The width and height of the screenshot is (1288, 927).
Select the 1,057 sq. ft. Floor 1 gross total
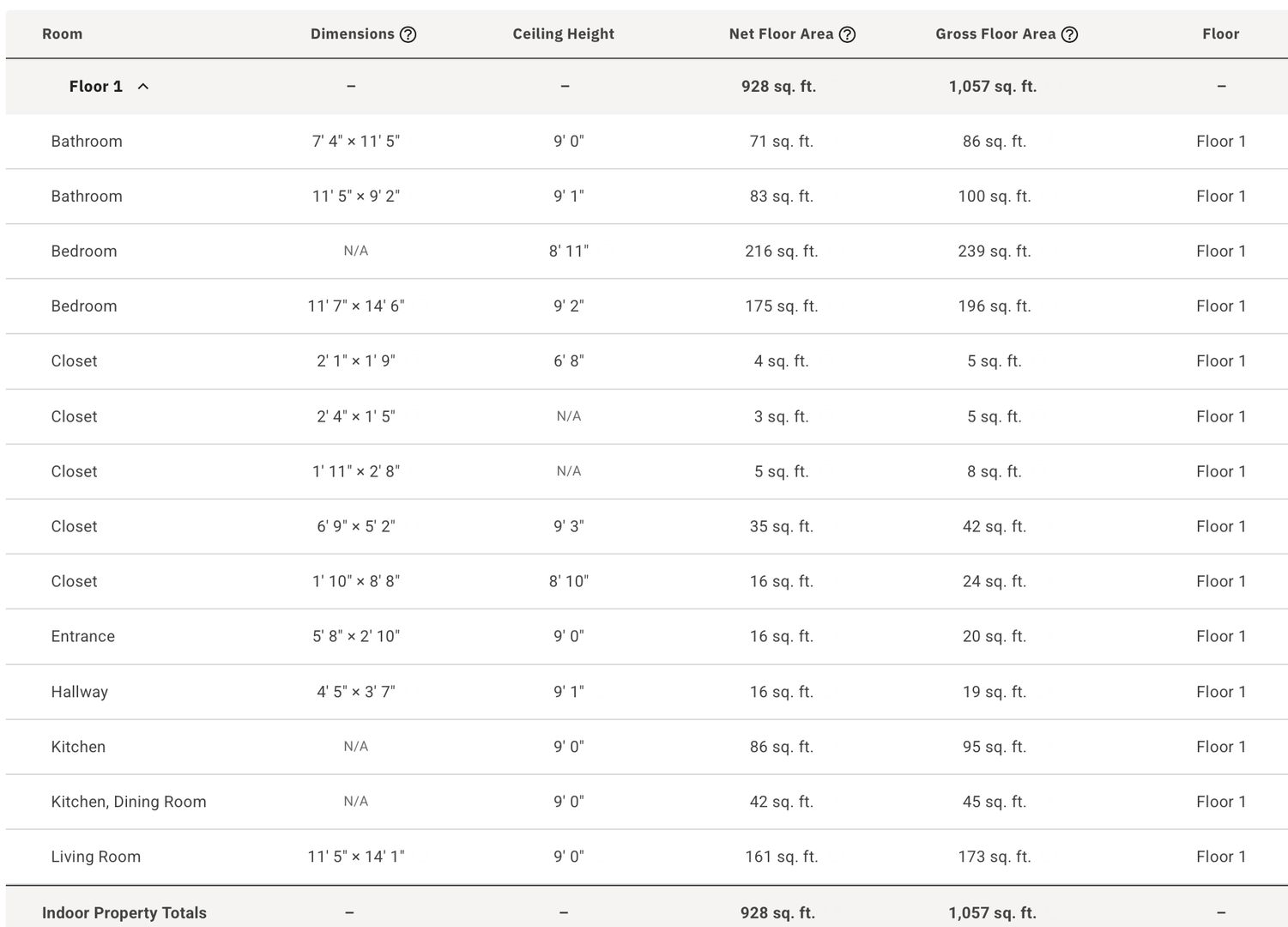click(x=993, y=87)
